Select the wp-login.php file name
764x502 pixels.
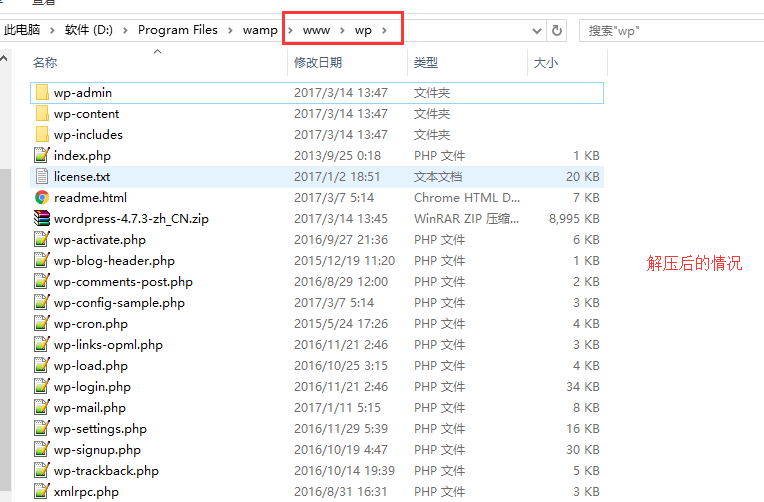pyautogui.click(x=92, y=386)
